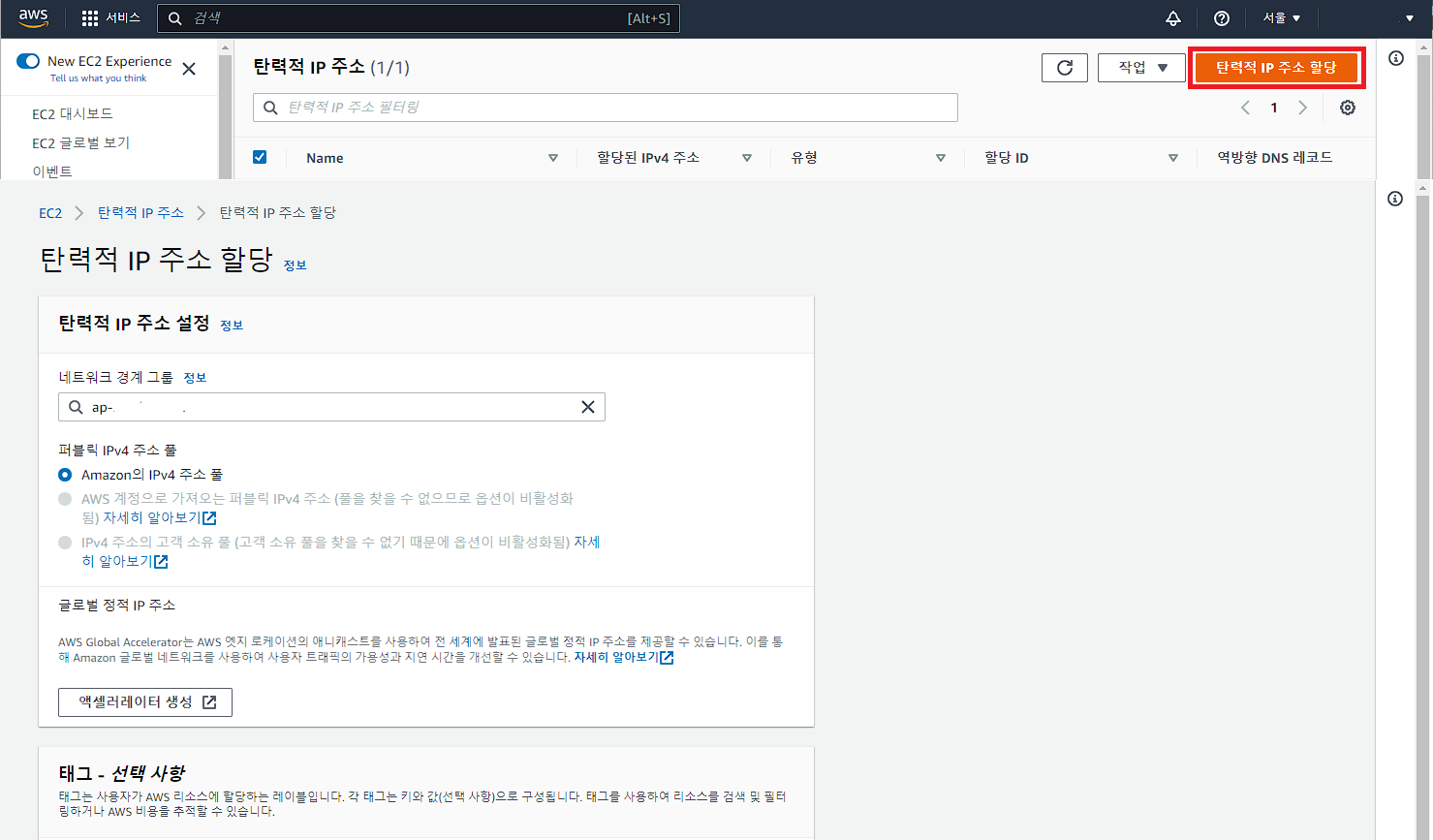Toggle the New EC2 Experience switch
The width and height of the screenshot is (1433, 840).
(28, 61)
